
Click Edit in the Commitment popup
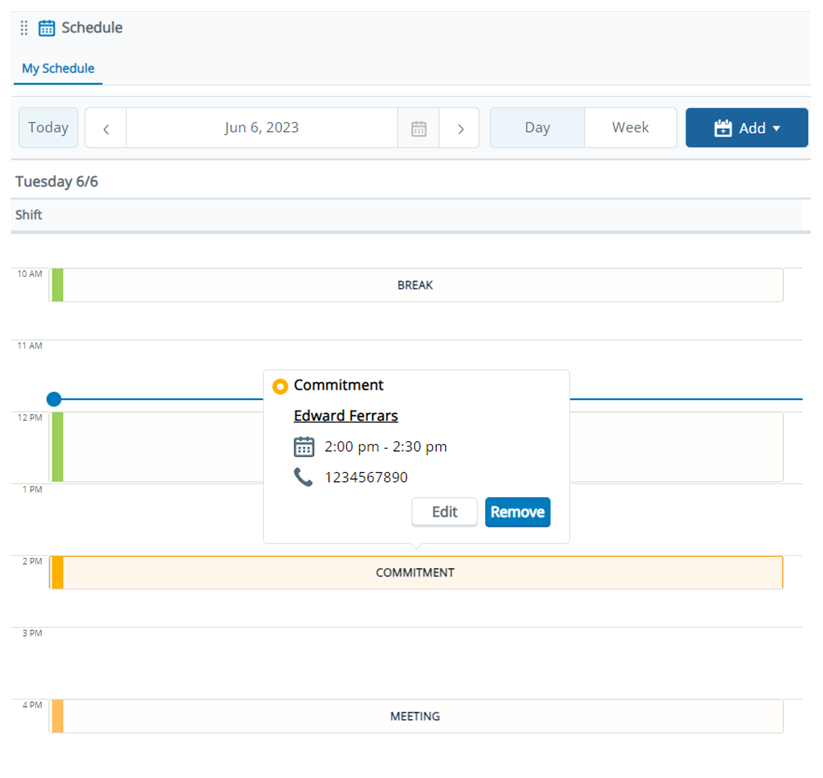coord(444,511)
